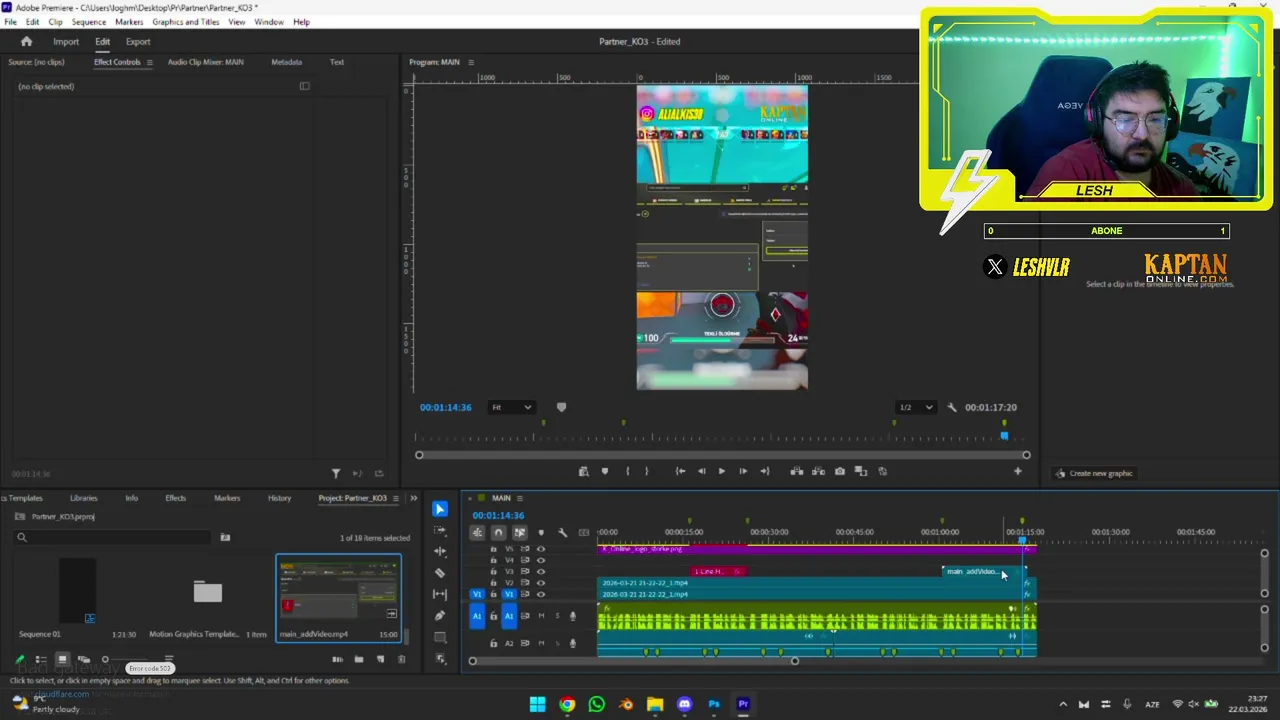Switch to Audio Clip Mixer: MAIN tab
Screen dimensions: 1280x720
tap(205, 62)
